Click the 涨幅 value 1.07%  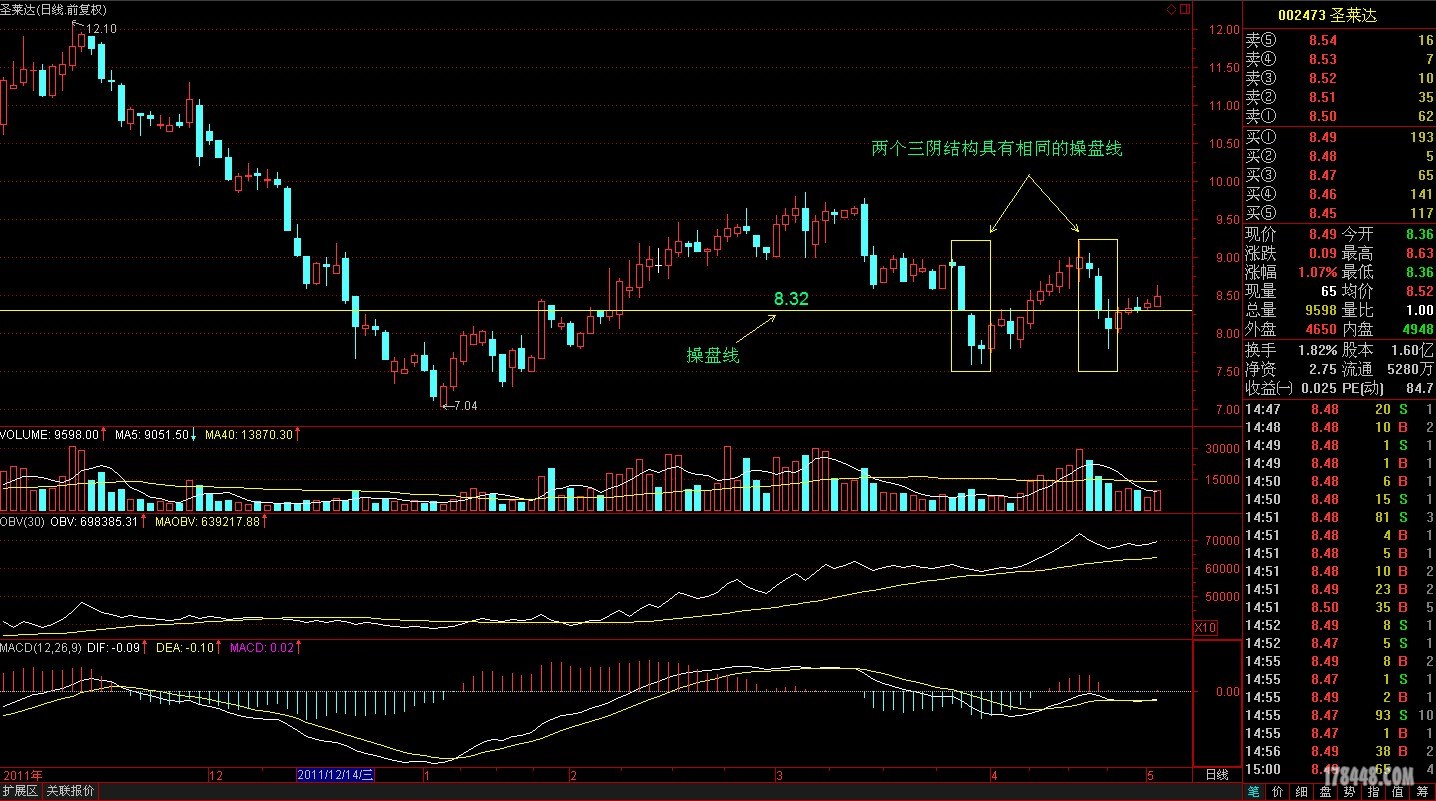[1319, 272]
